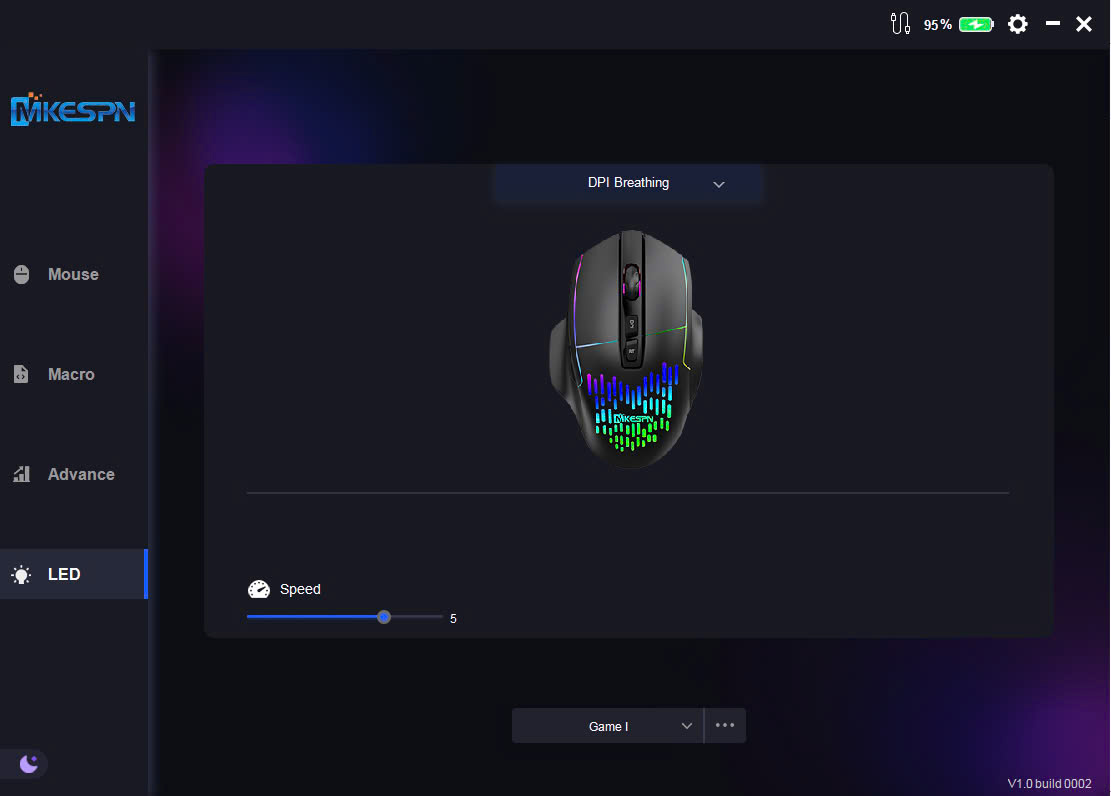Open the DPI Breathing effect dropdown

[628, 184]
